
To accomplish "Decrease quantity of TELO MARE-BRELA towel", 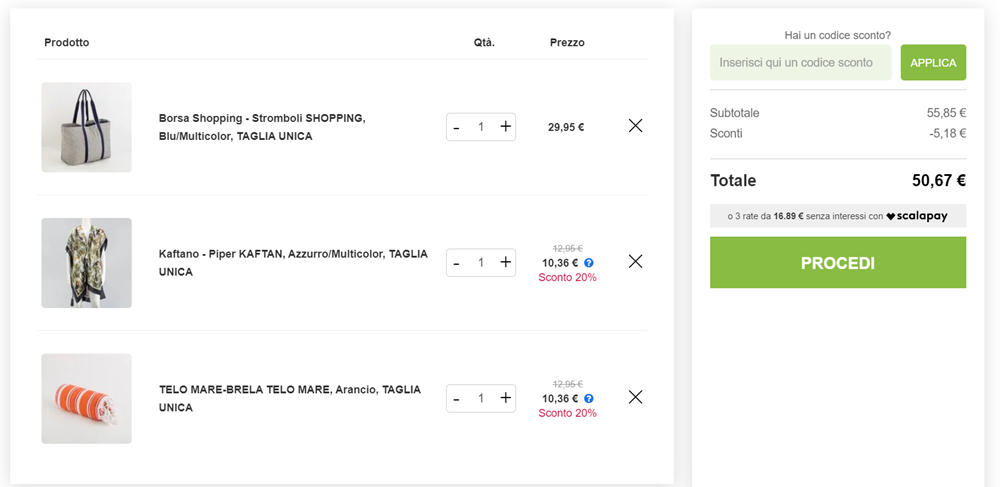I will [x=456, y=398].
